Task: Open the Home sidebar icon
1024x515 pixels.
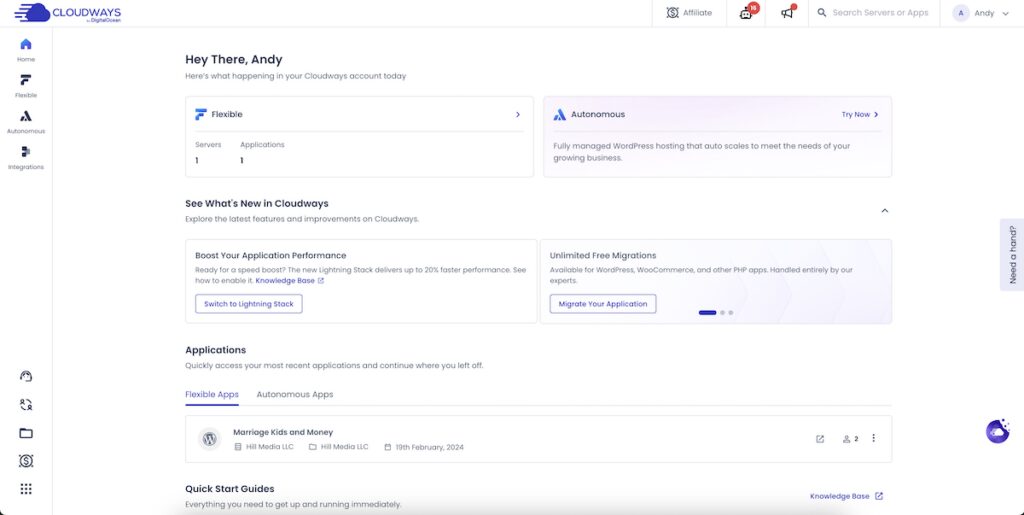Action: (25, 50)
